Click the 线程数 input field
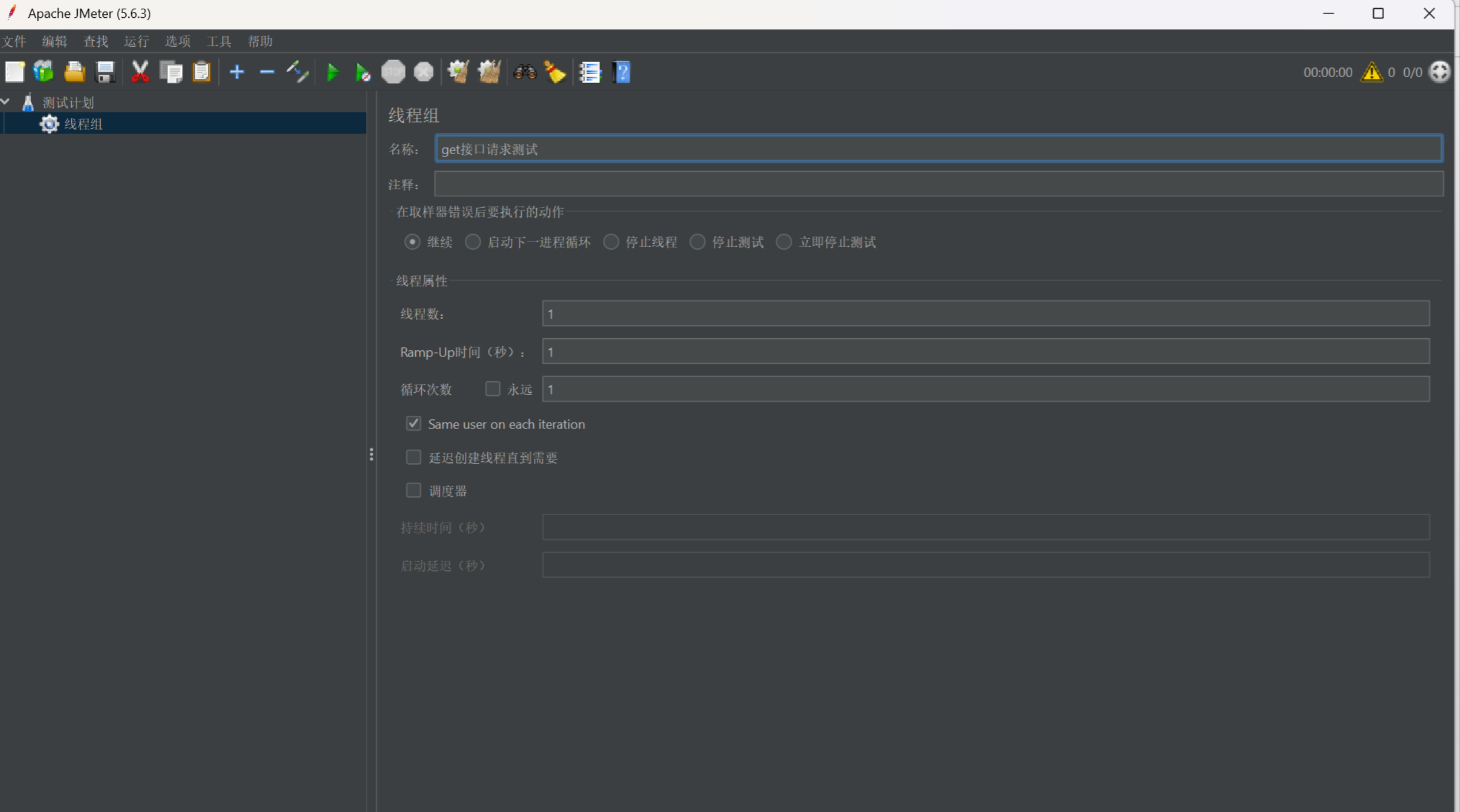This screenshot has width=1460, height=812. [x=985, y=314]
